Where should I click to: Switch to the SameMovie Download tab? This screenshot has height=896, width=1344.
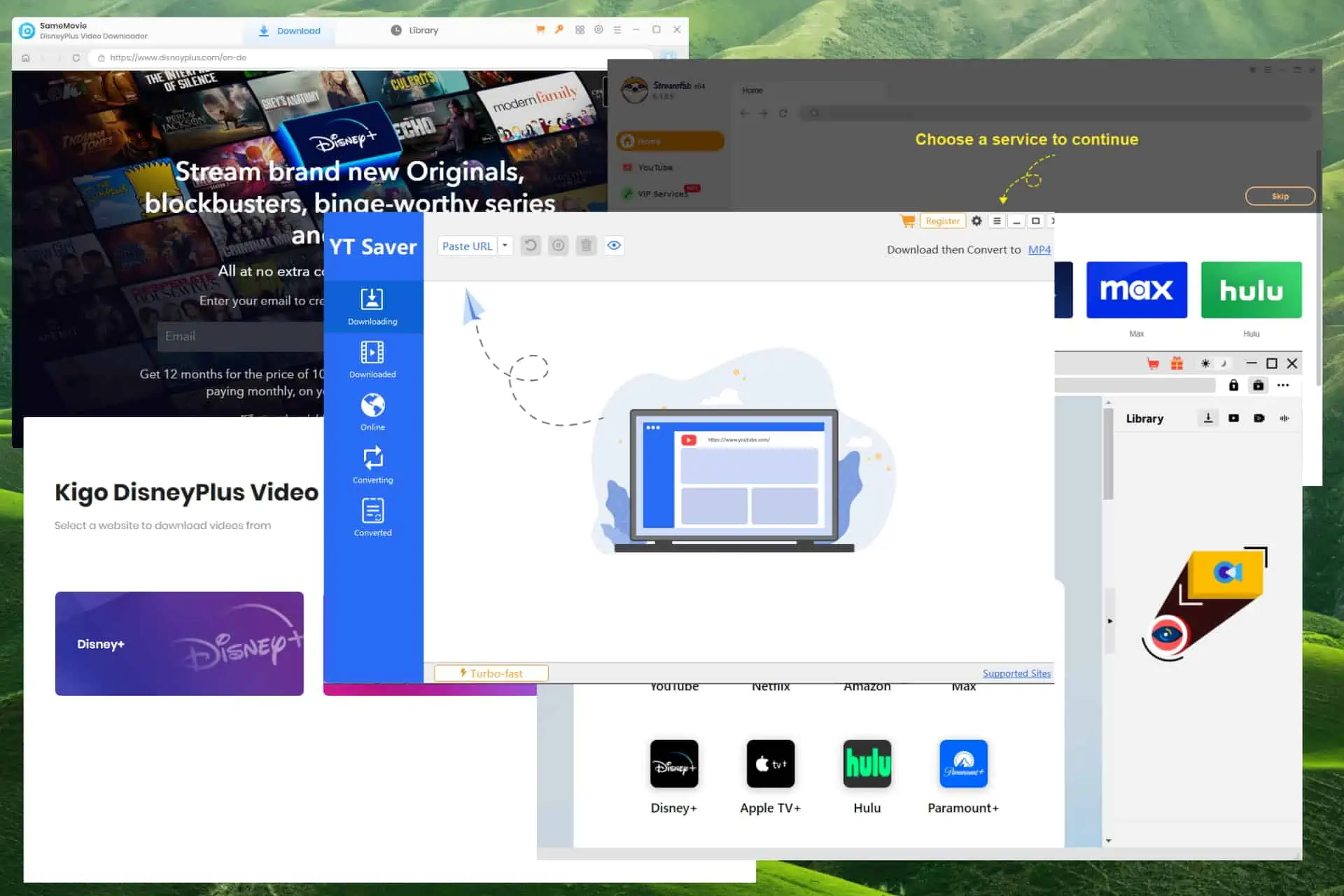point(289,31)
